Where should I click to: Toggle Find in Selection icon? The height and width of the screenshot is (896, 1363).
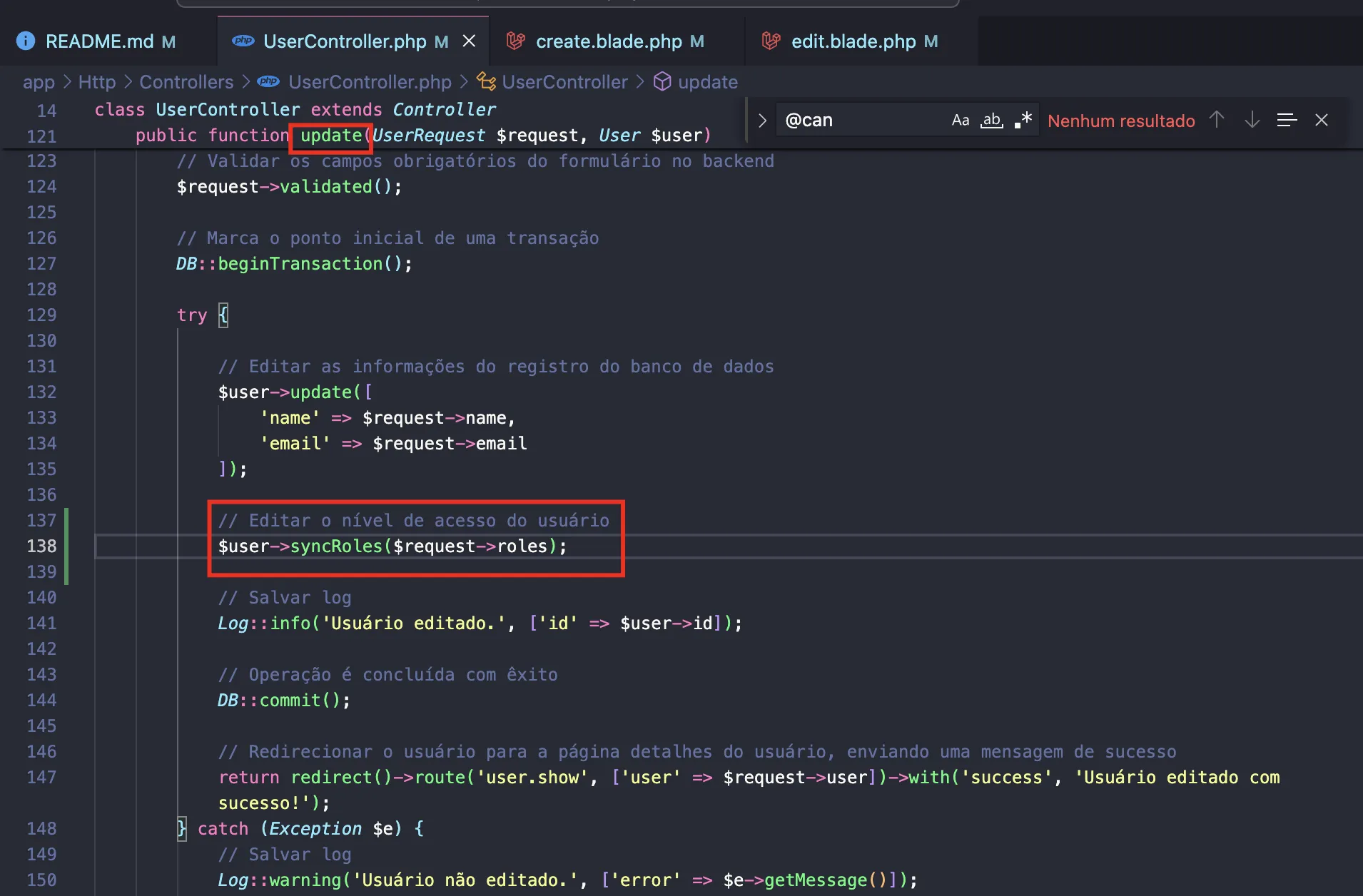coord(1287,120)
